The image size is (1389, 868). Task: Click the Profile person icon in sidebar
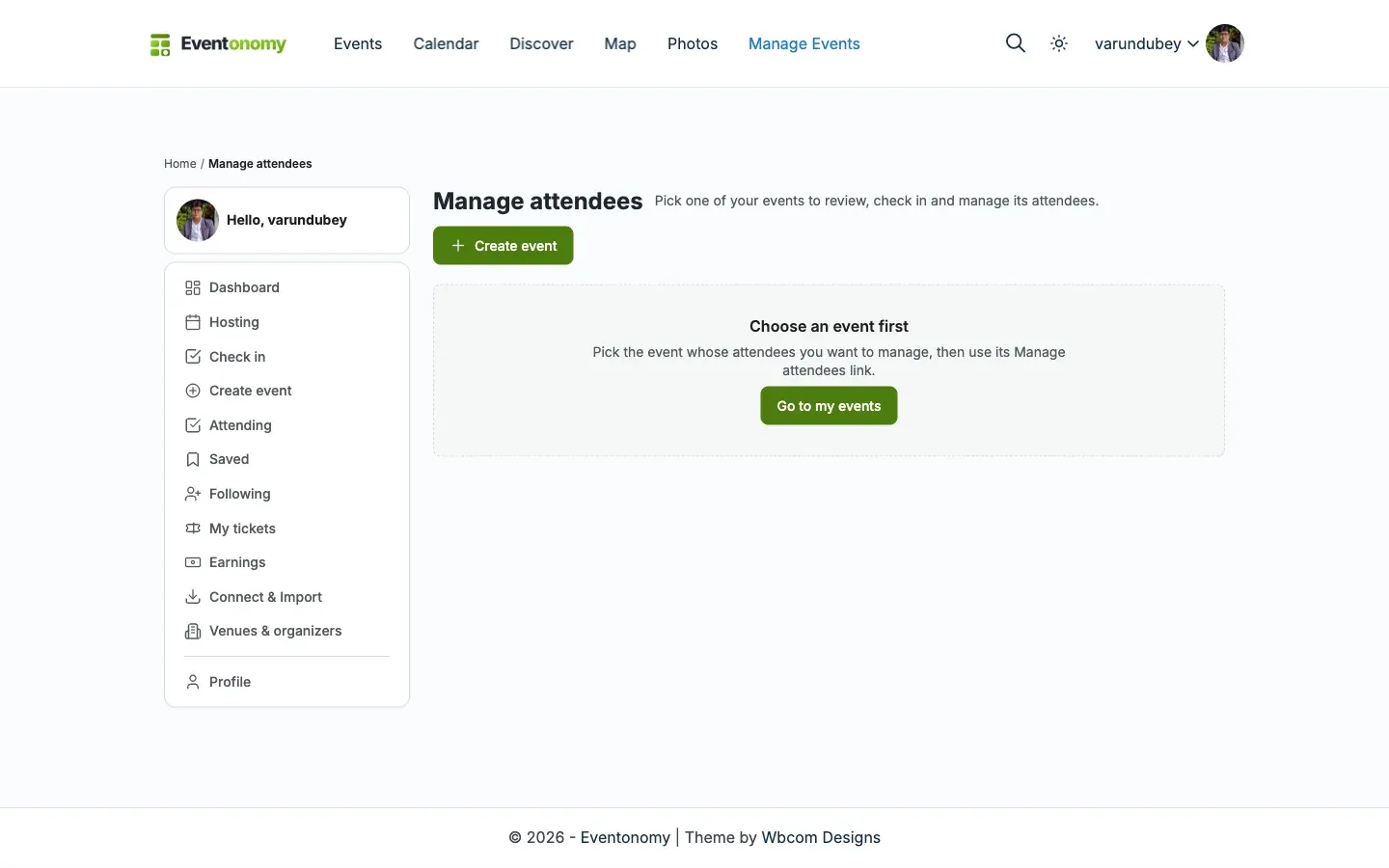193,682
